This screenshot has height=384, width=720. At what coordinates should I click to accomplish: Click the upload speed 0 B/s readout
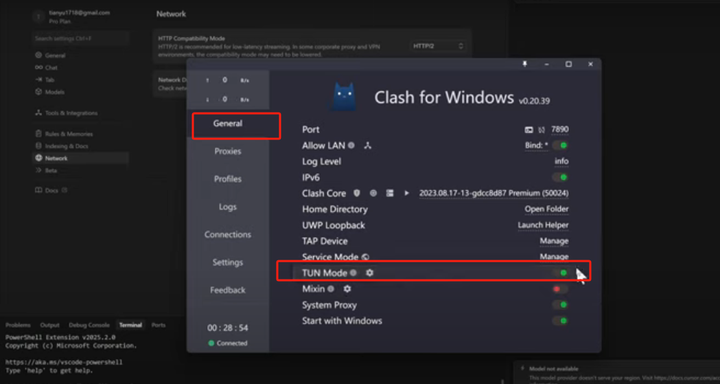click(228, 80)
